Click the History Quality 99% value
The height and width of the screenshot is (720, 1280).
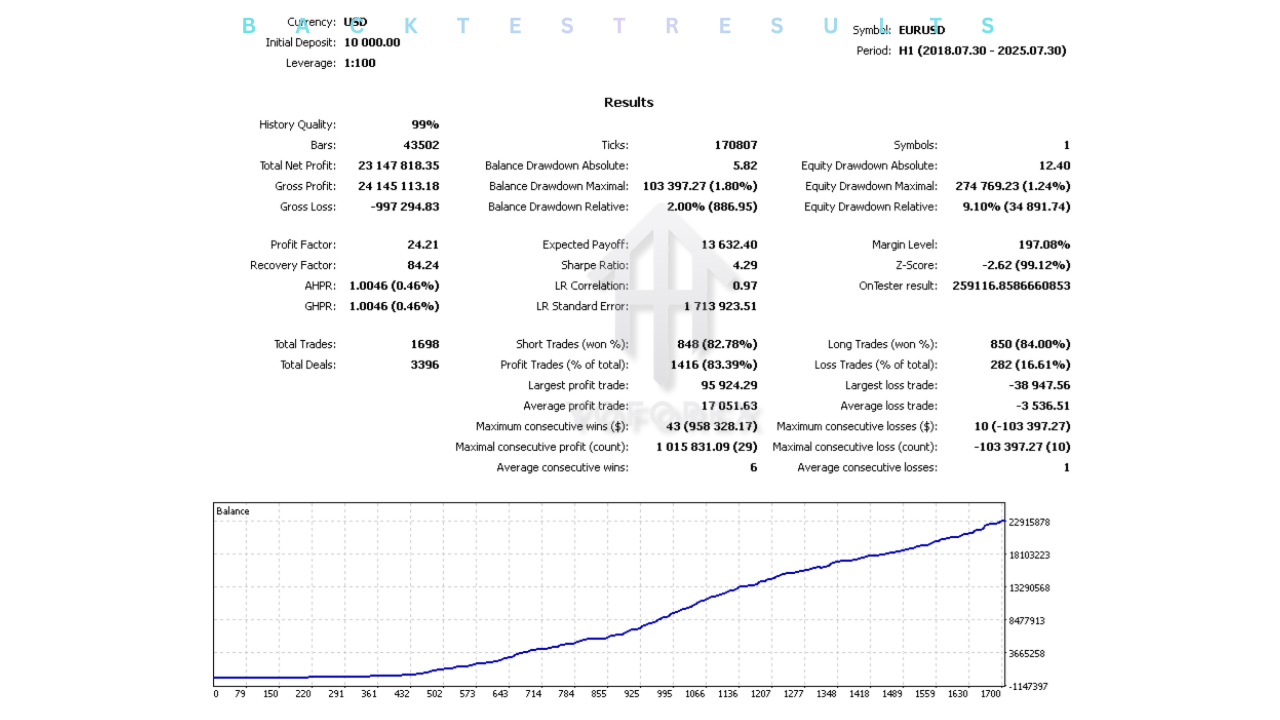click(425, 125)
